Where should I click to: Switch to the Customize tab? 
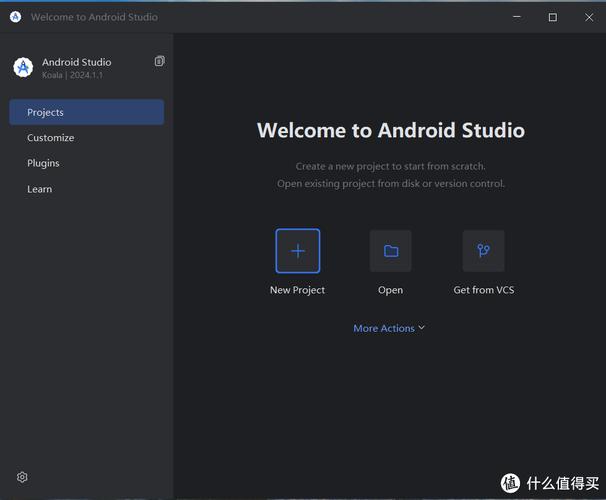coord(87,138)
